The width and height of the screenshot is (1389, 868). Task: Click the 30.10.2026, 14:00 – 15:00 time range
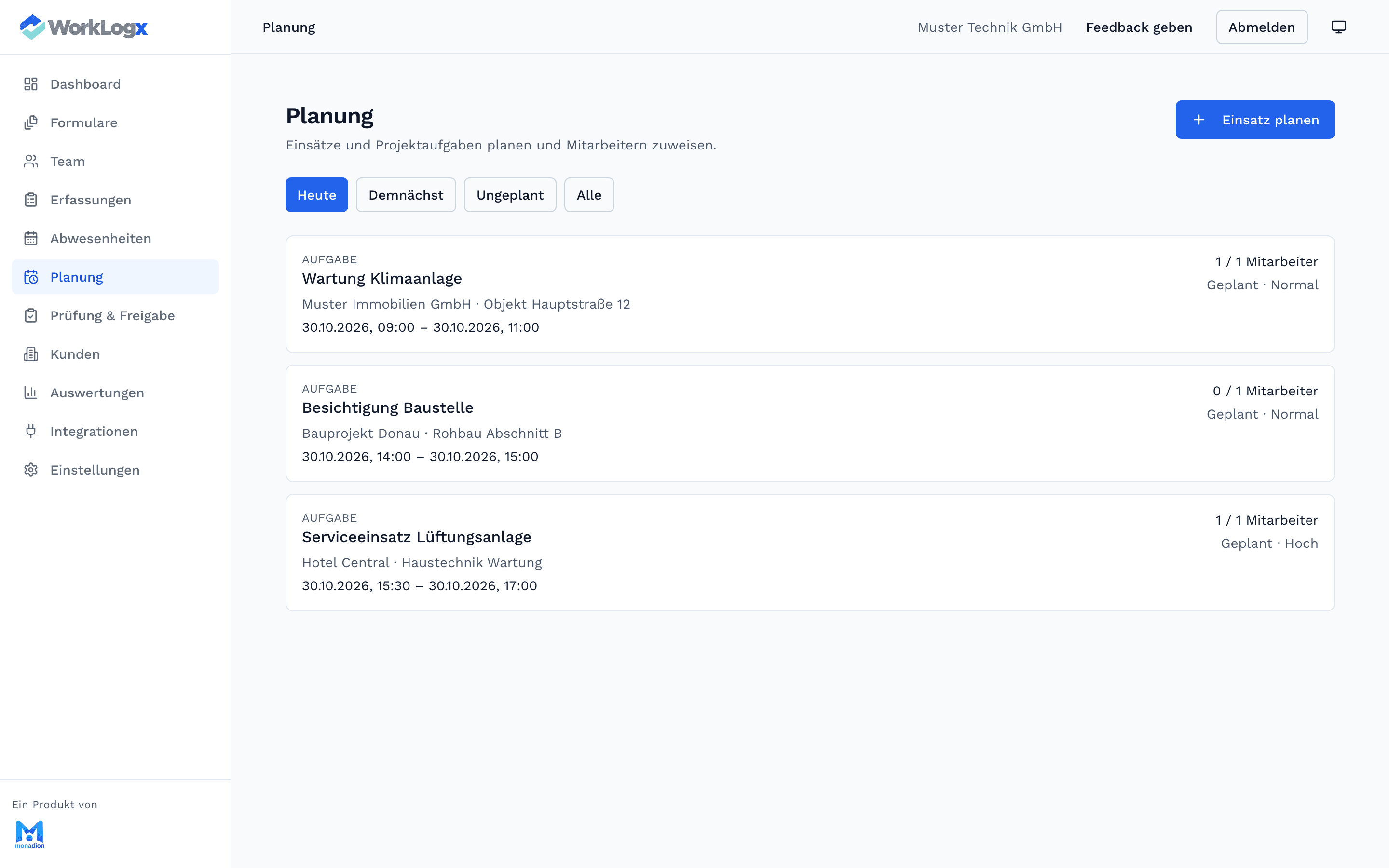click(420, 456)
